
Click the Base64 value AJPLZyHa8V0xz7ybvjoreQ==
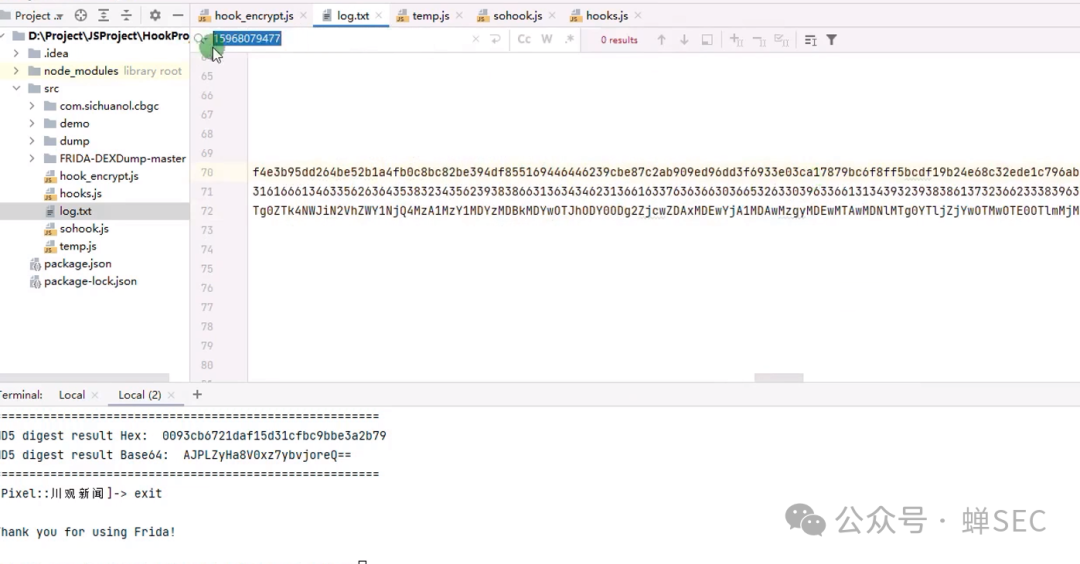click(267, 455)
